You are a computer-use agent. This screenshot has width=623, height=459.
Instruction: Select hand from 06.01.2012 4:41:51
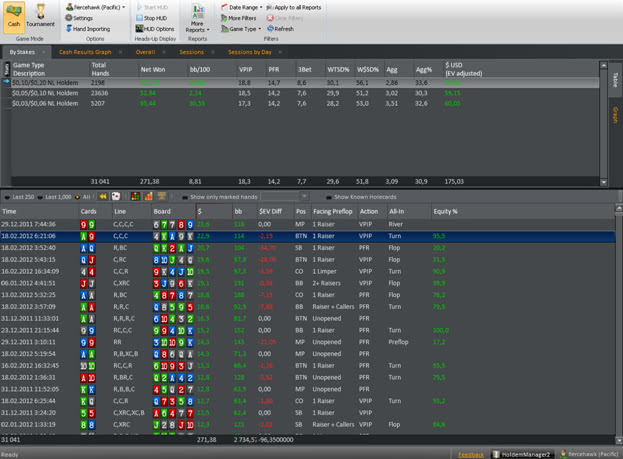click(308, 283)
